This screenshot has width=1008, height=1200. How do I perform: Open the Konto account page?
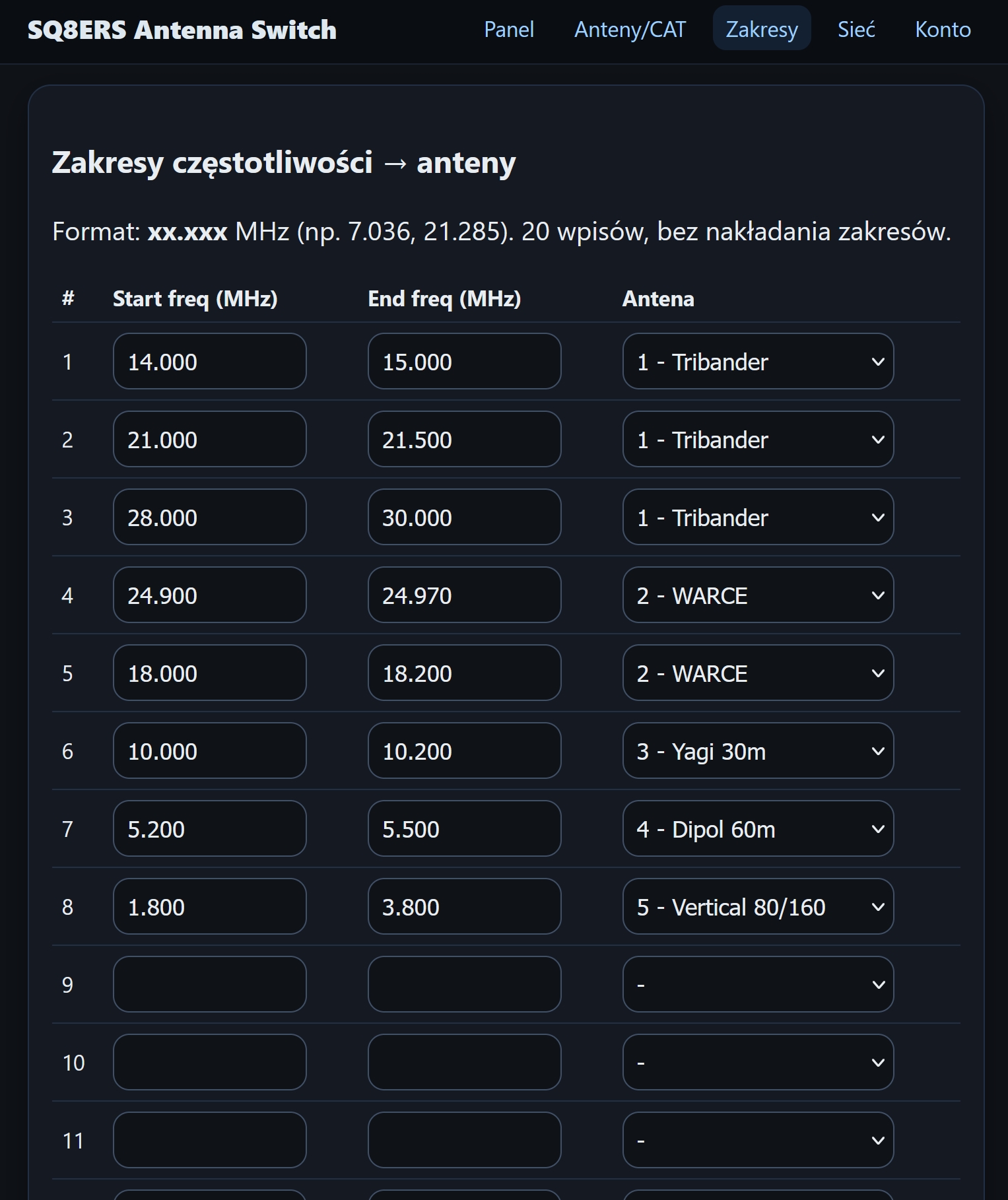[x=942, y=30]
